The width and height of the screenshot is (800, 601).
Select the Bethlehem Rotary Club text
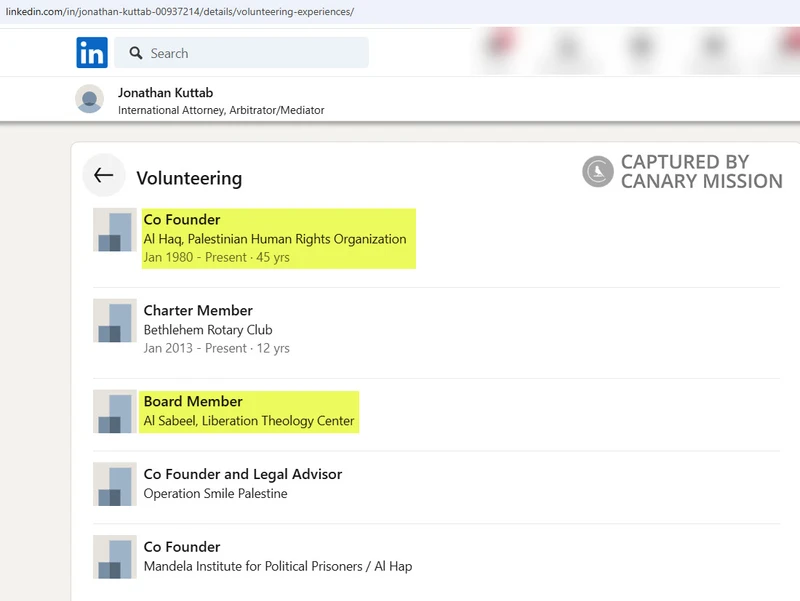pyautogui.click(x=208, y=330)
